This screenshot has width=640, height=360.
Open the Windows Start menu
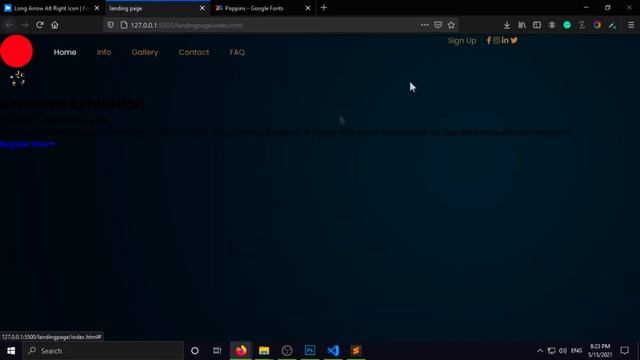(x=11, y=351)
